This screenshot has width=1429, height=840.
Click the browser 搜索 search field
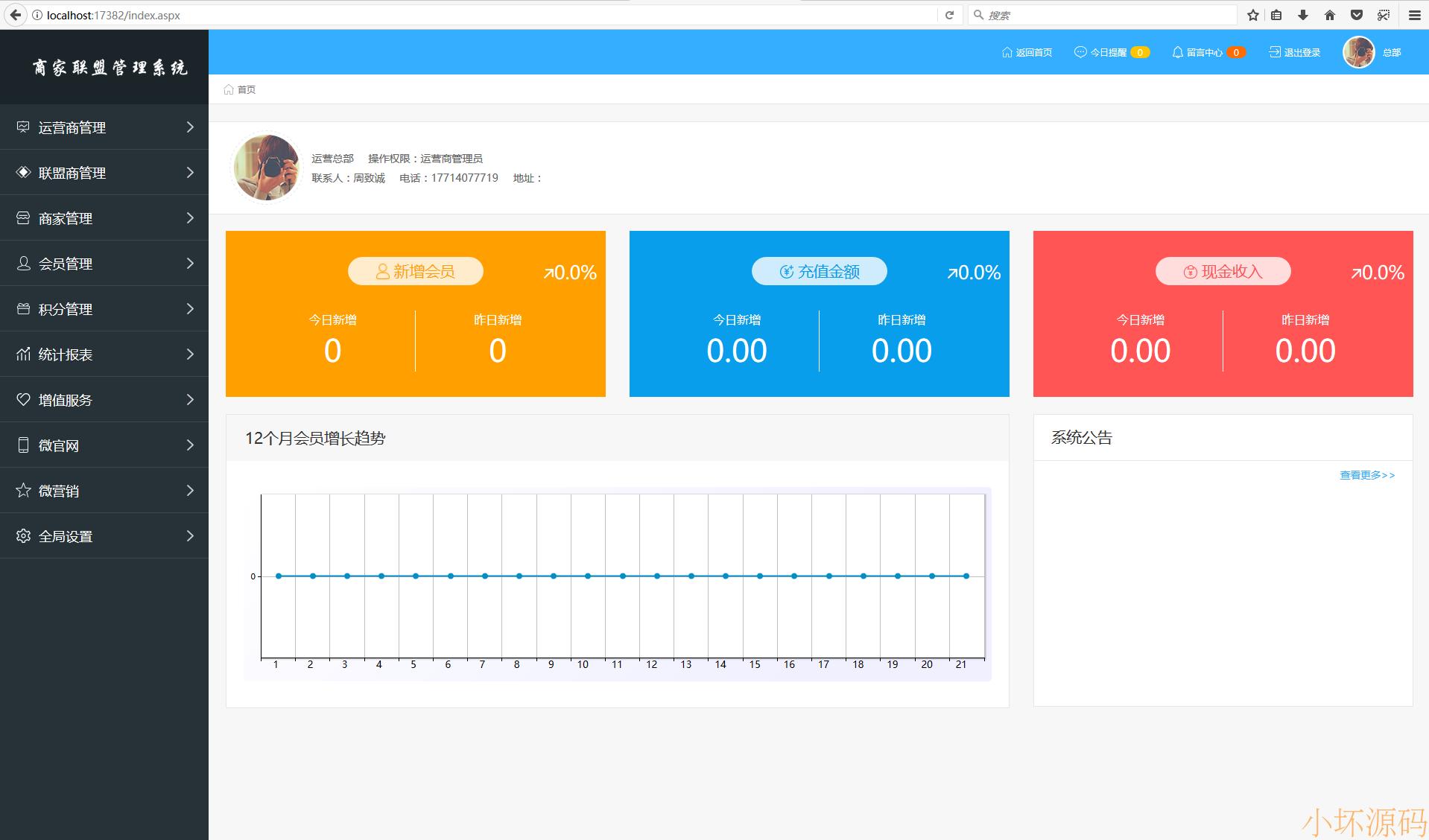pos(1103,15)
